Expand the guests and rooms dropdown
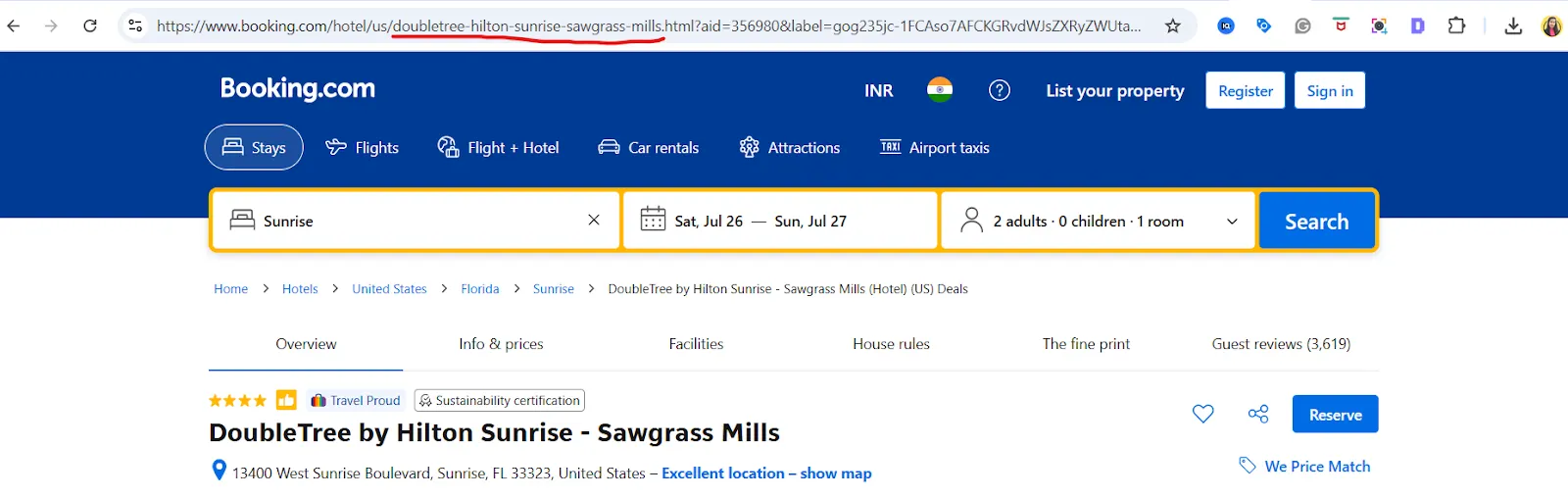1568x498 pixels. [x=1098, y=221]
